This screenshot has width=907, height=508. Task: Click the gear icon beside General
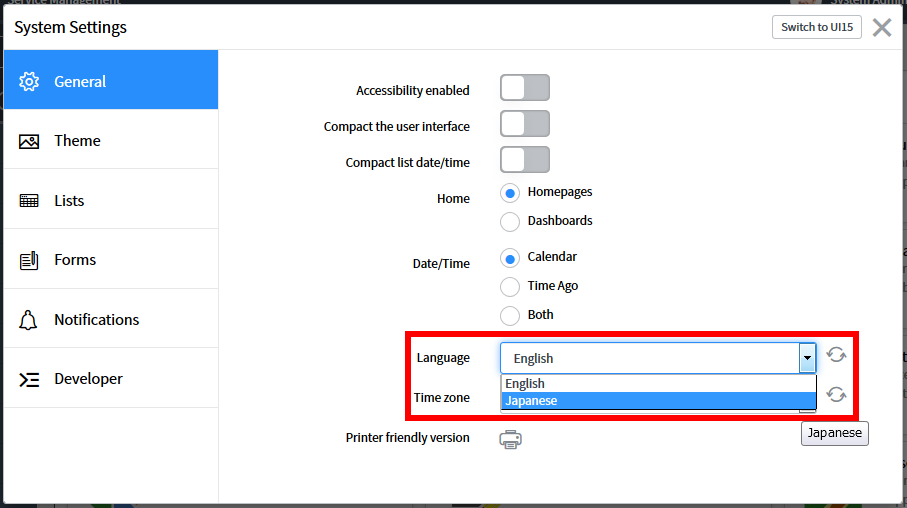[29, 82]
